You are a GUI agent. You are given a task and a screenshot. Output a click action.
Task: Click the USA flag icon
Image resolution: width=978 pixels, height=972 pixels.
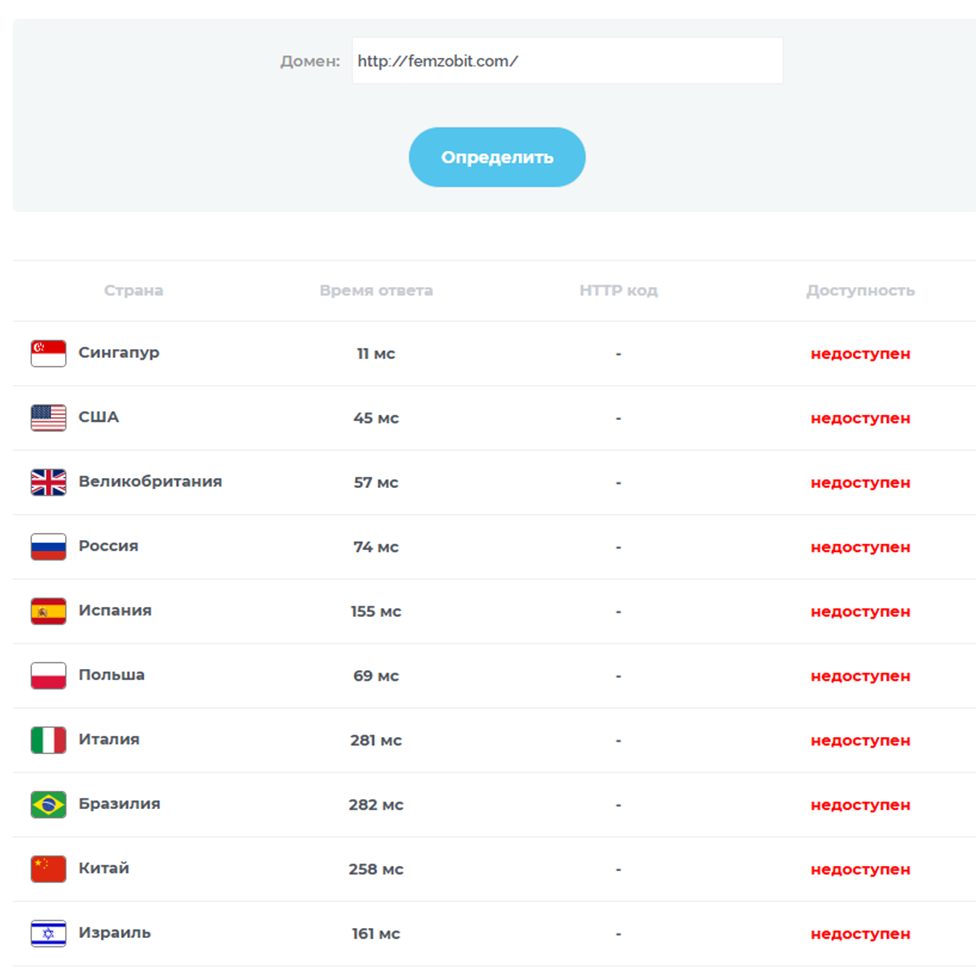(48, 418)
